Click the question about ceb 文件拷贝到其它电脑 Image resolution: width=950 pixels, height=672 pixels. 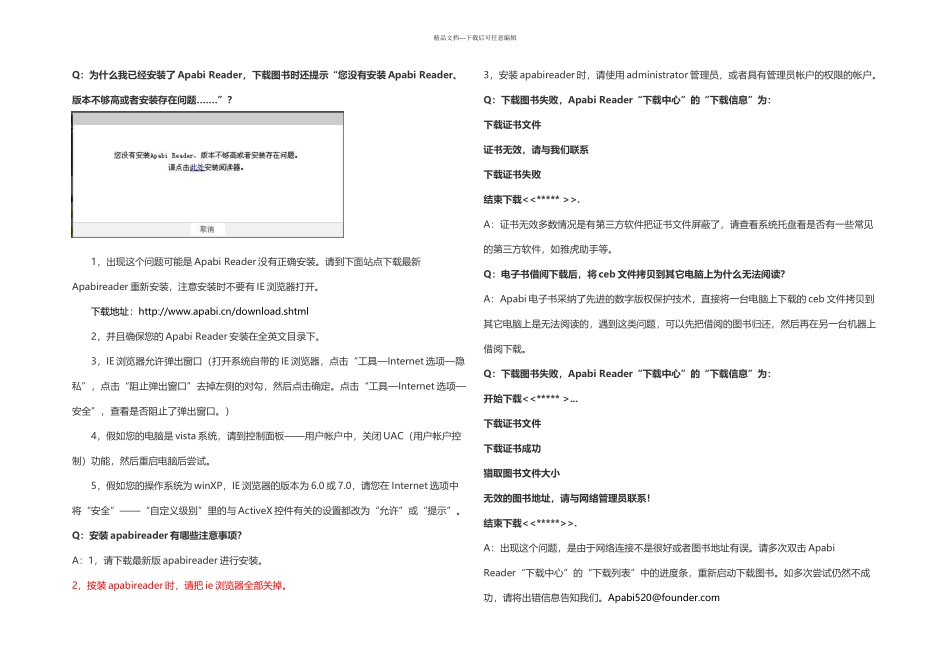tap(634, 274)
